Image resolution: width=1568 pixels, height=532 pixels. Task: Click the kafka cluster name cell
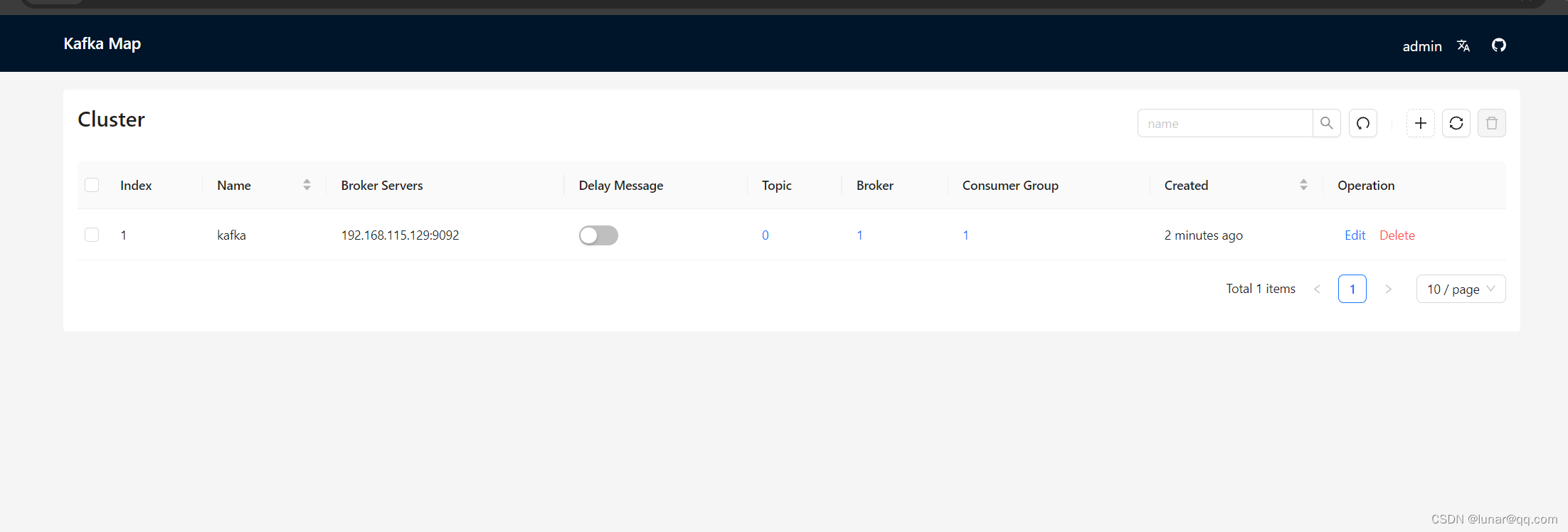[231, 235]
